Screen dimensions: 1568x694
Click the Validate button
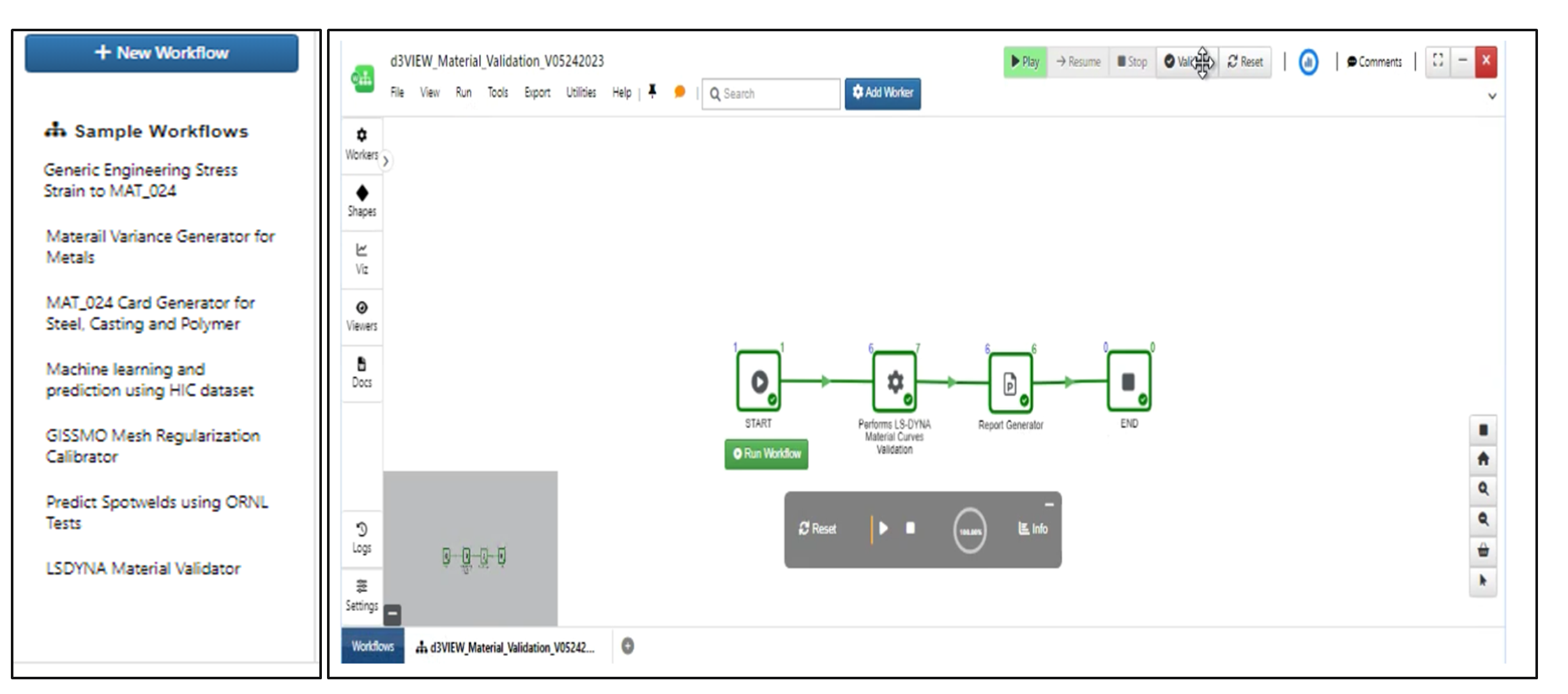1187,62
